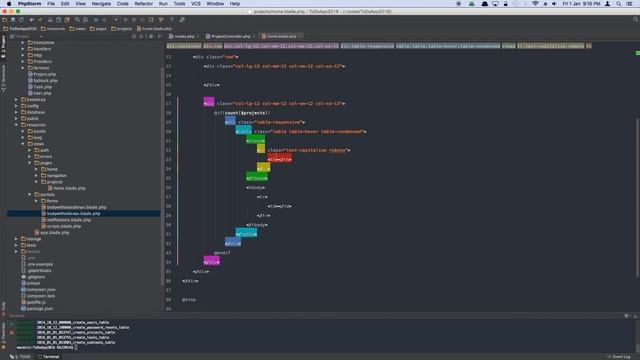640x360 pixels.
Task: Click the Project panel settings gear icon
Action: (x=151, y=36)
